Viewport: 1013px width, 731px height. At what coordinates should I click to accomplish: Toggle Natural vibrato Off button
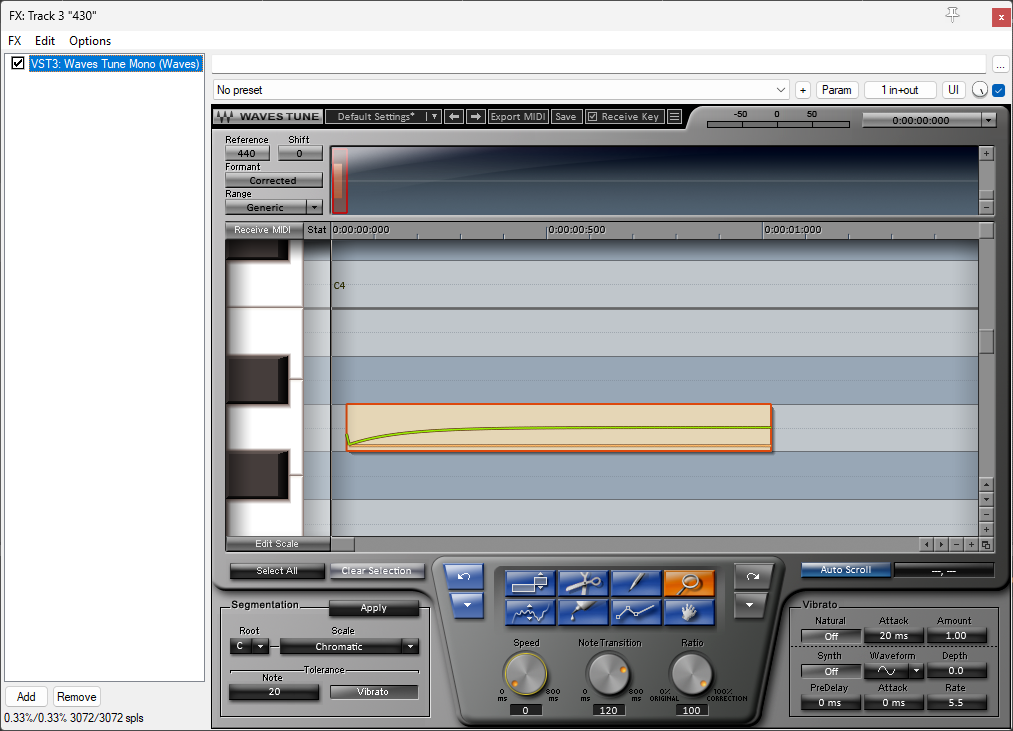coord(831,636)
